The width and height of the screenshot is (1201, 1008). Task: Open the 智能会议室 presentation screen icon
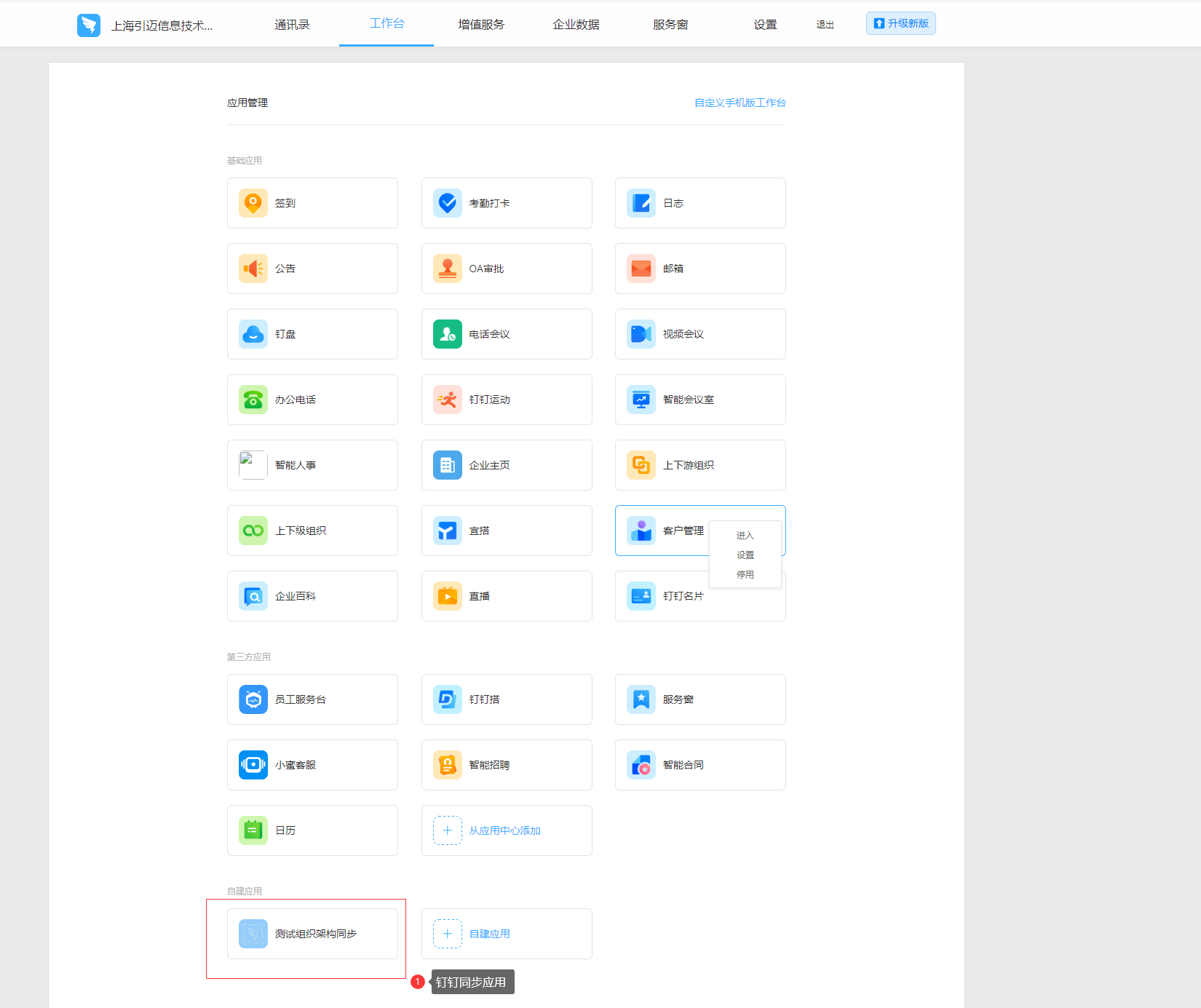tap(641, 400)
